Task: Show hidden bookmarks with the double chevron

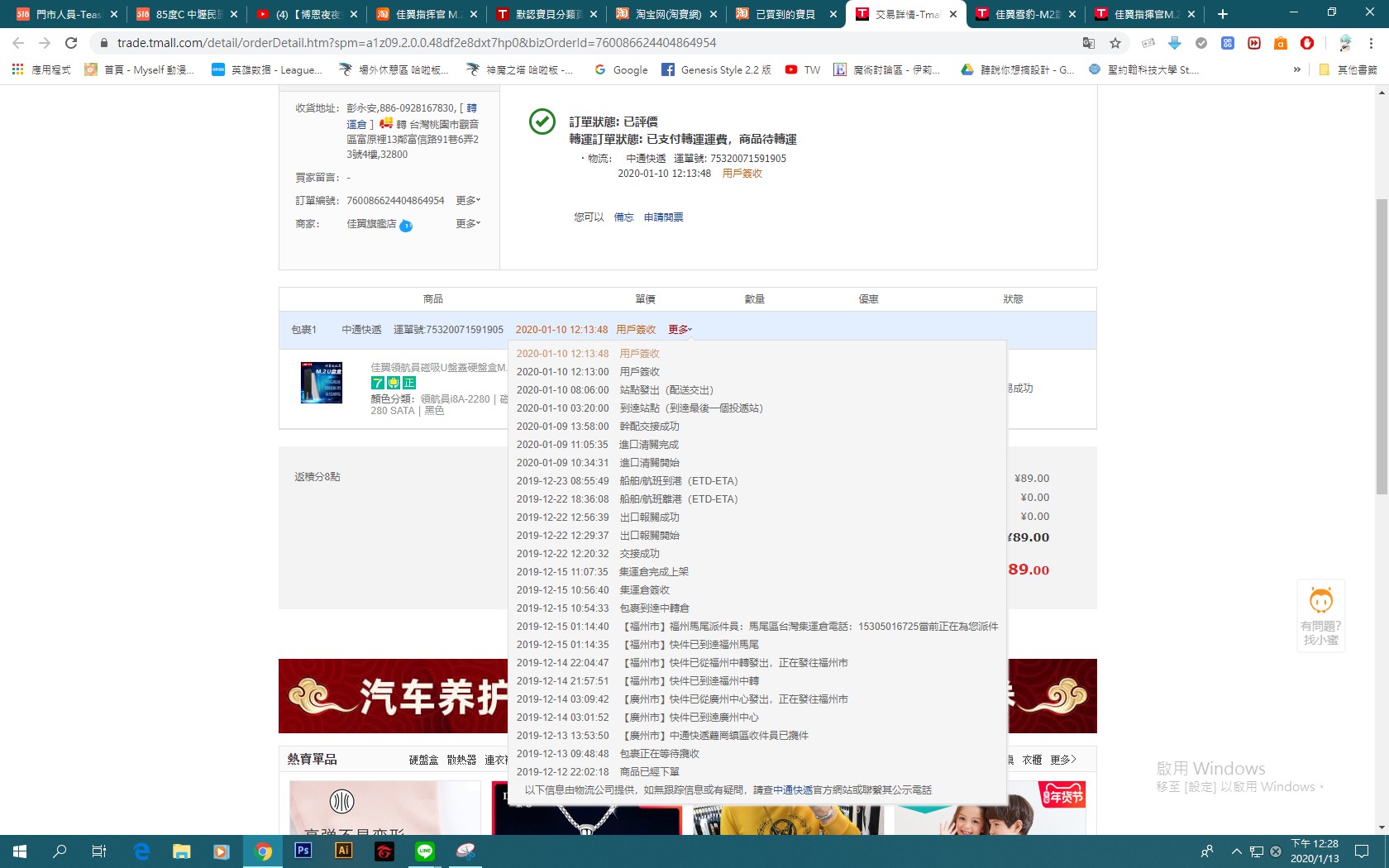Action: point(1296,69)
